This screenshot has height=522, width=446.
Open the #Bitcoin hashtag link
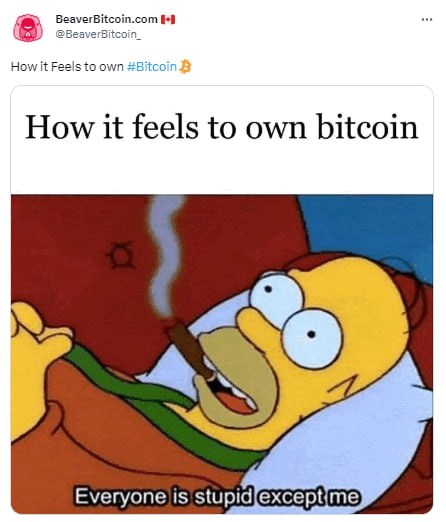[x=152, y=67]
